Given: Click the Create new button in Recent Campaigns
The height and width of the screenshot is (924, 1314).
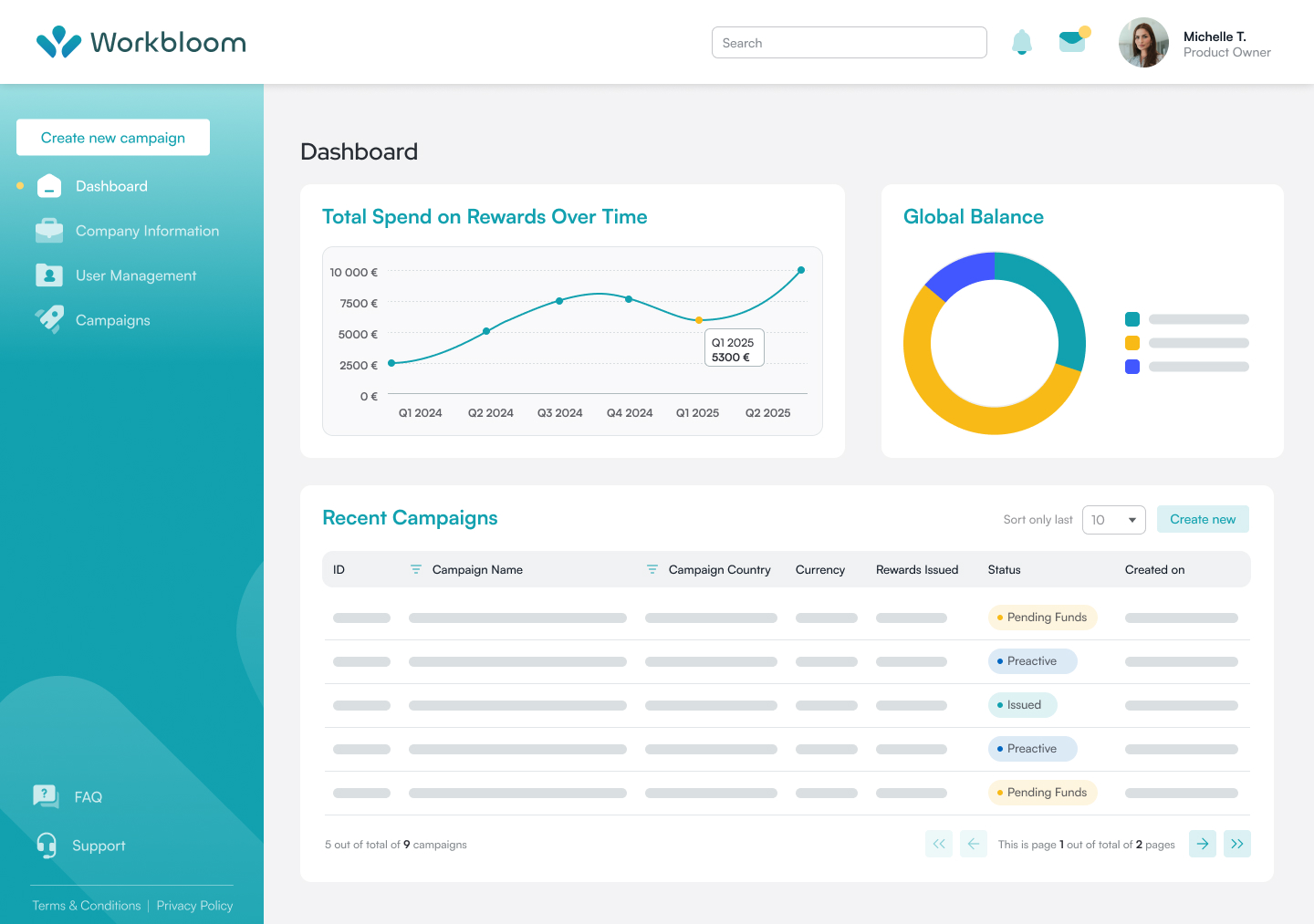Looking at the screenshot, I should coord(1203,519).
